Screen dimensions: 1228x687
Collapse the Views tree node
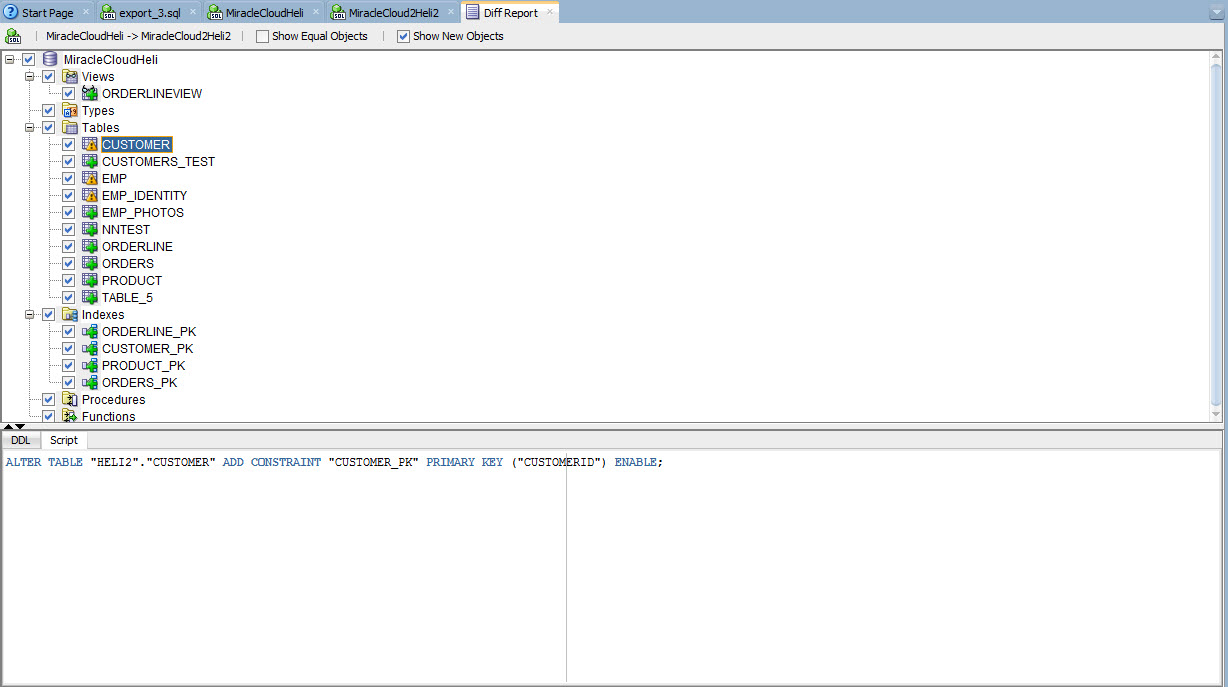30,77
